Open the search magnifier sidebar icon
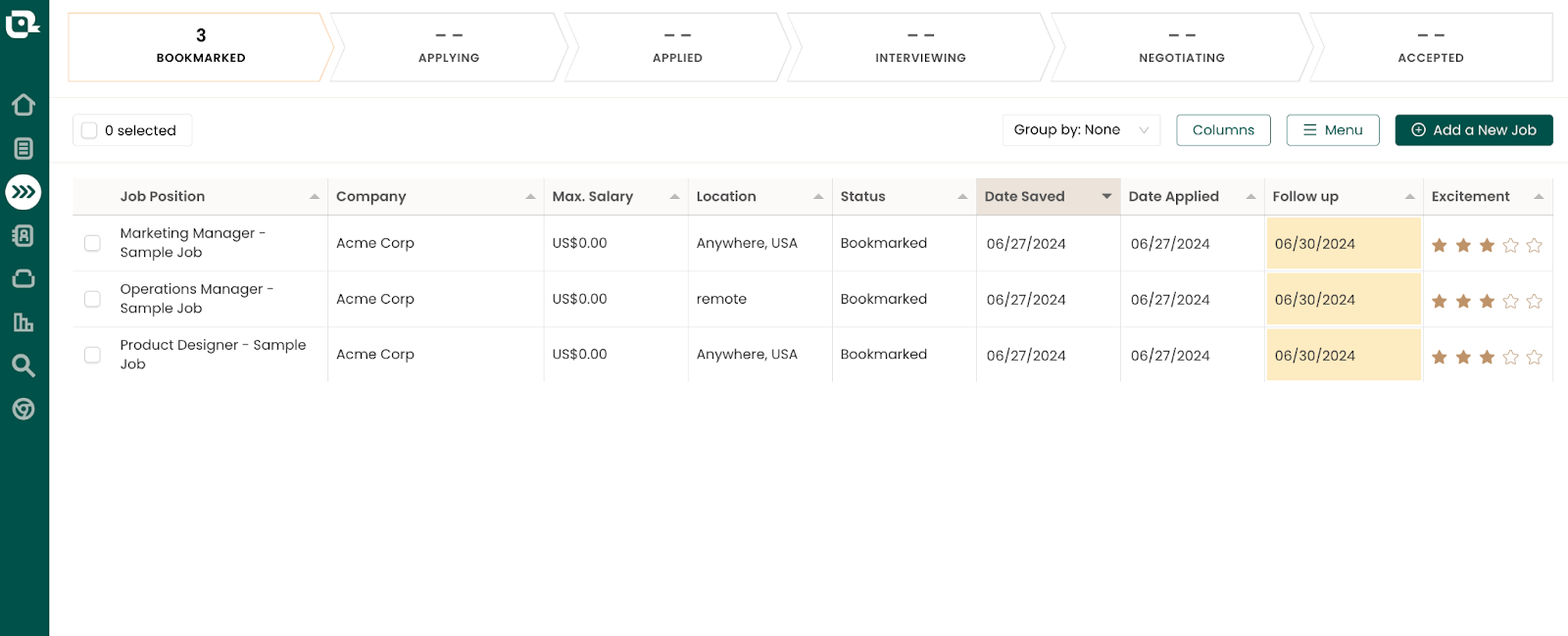This screenshot has width=1568, height=636. tap(24, 366)
